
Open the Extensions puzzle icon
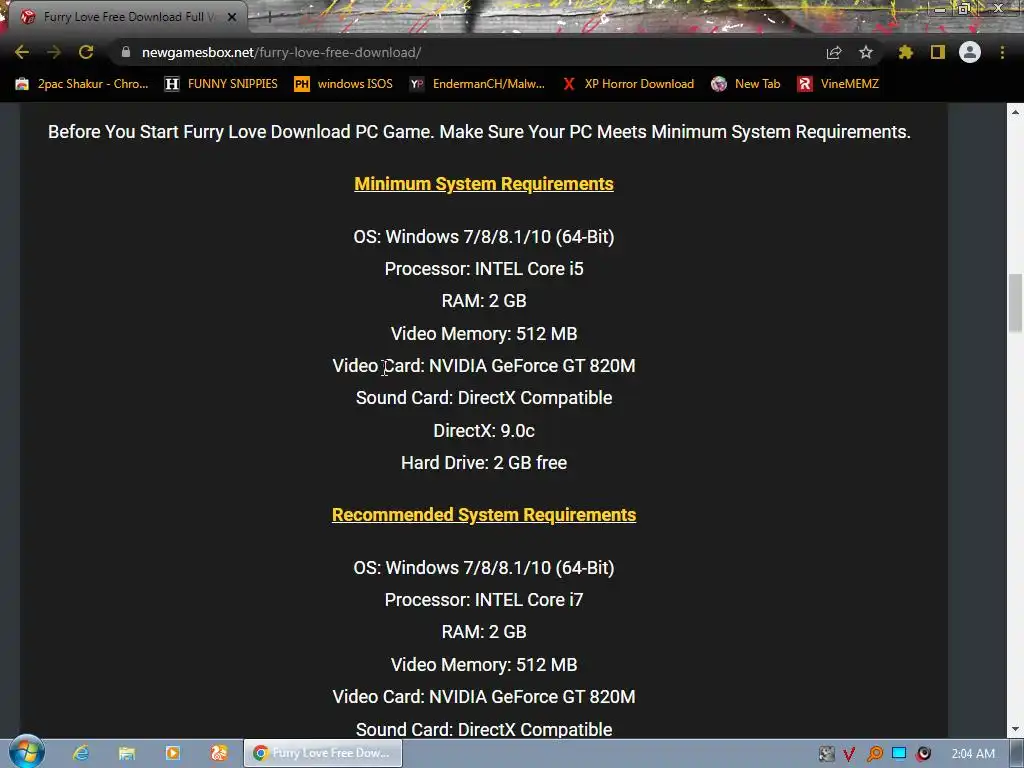pos(905,52)
